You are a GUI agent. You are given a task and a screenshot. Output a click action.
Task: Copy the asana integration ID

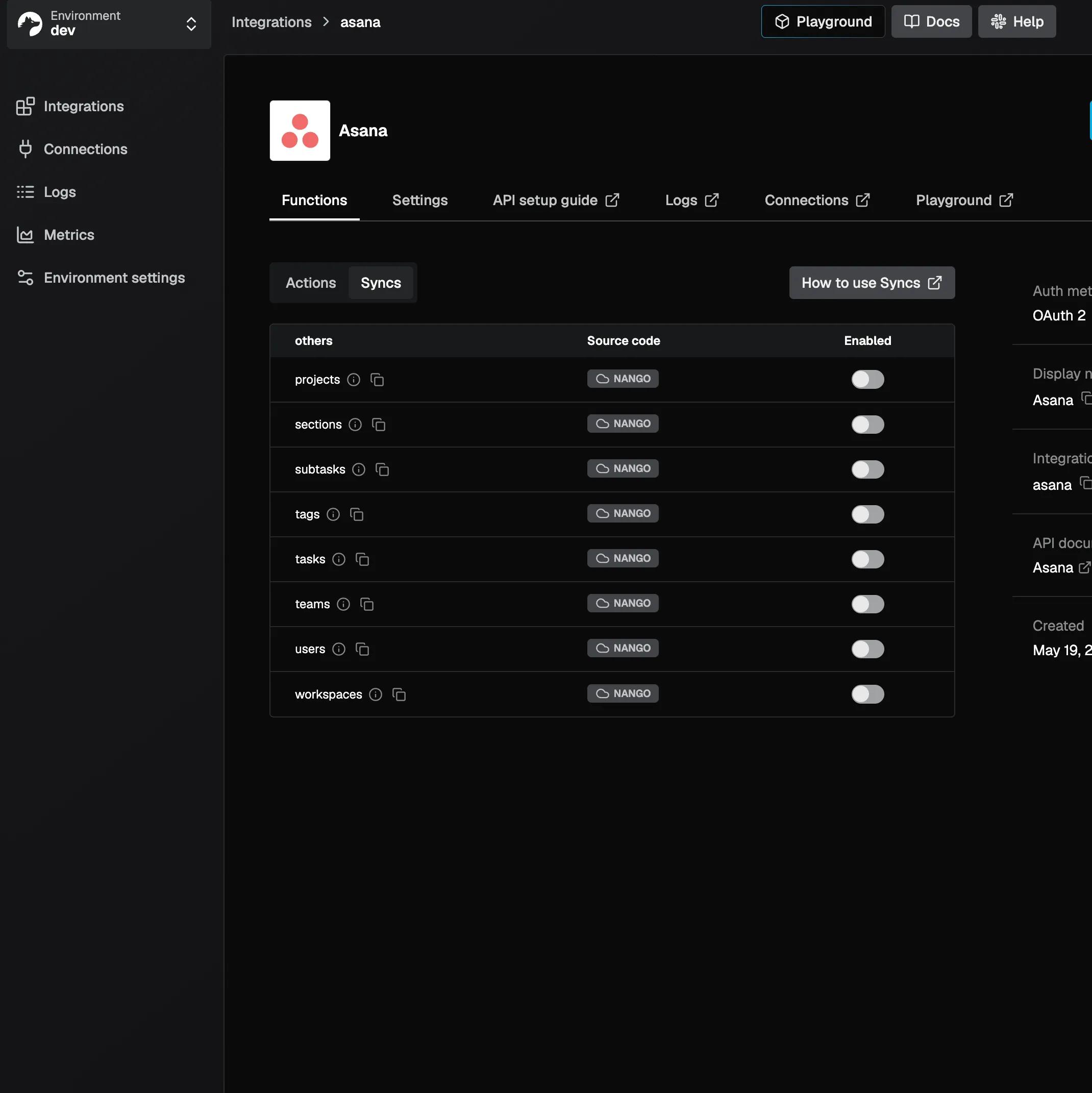click(1085, 483)
